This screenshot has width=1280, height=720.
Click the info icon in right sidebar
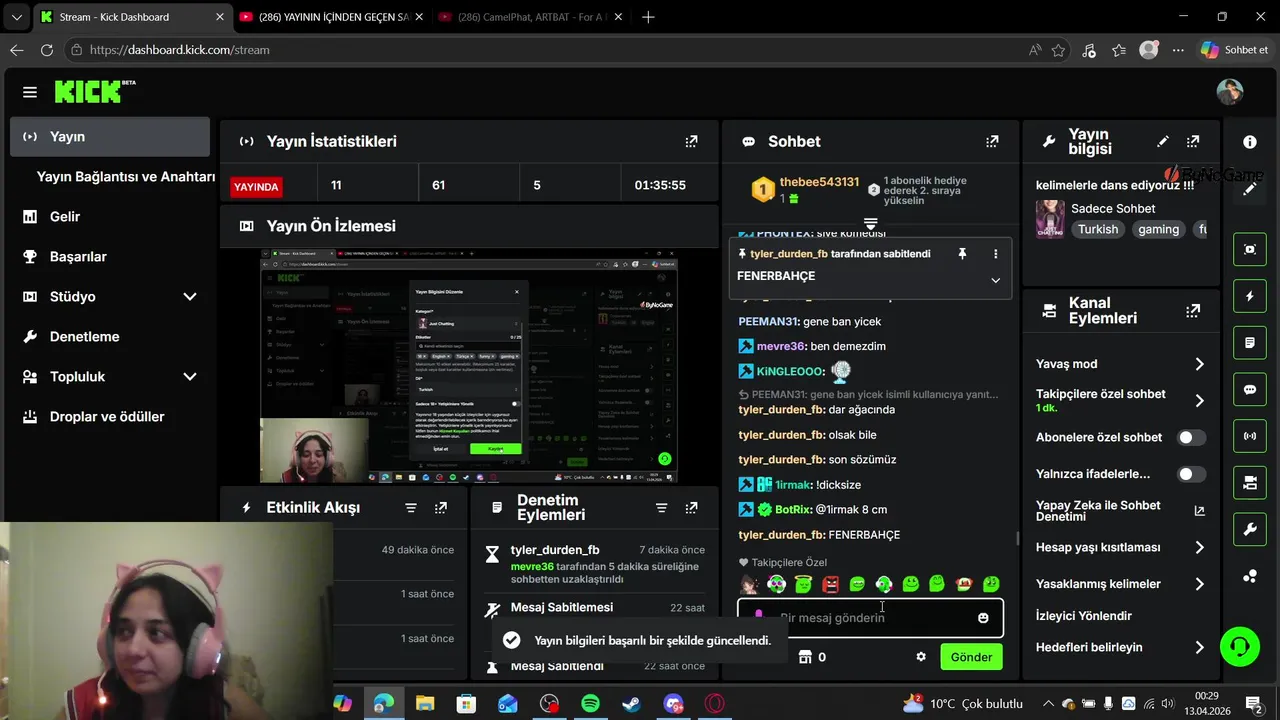coord(1250,143)
